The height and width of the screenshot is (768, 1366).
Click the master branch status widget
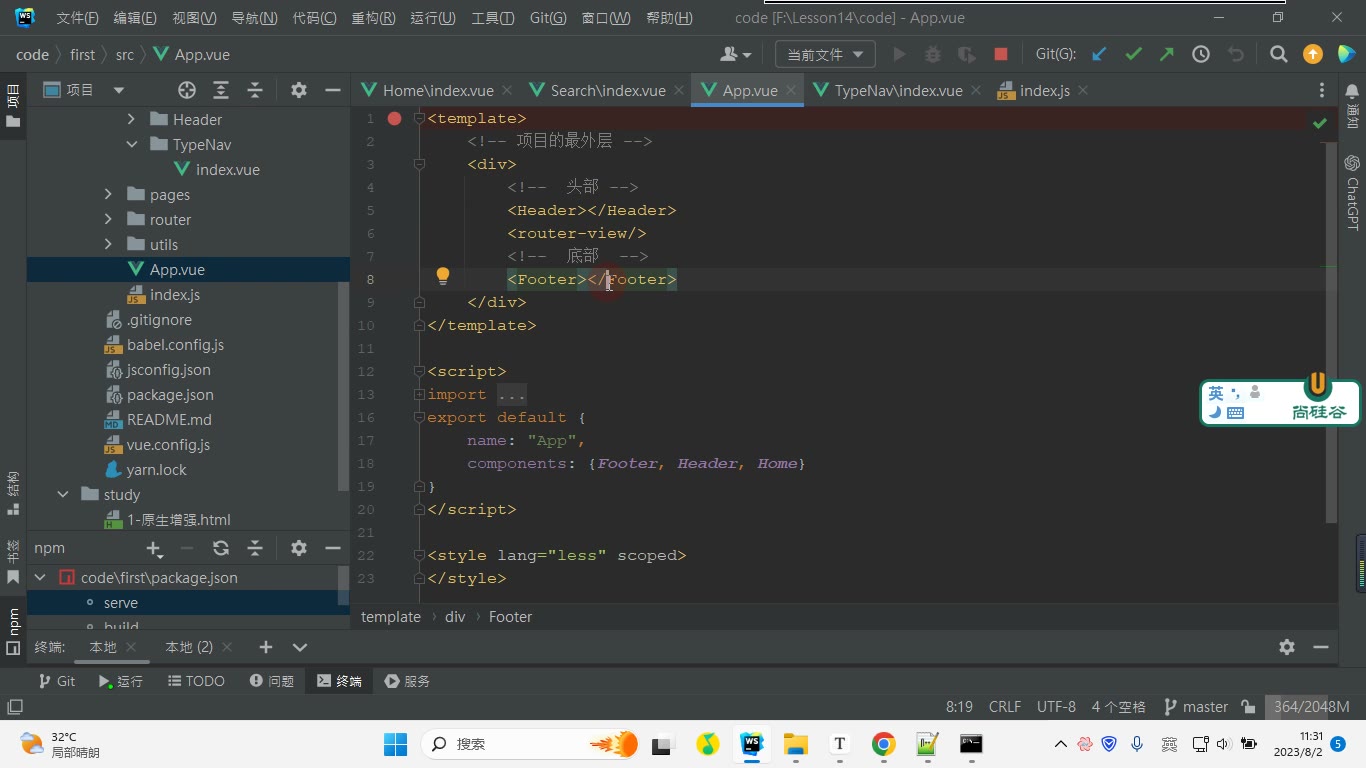pyautogui.click(x=1195, y=706)
